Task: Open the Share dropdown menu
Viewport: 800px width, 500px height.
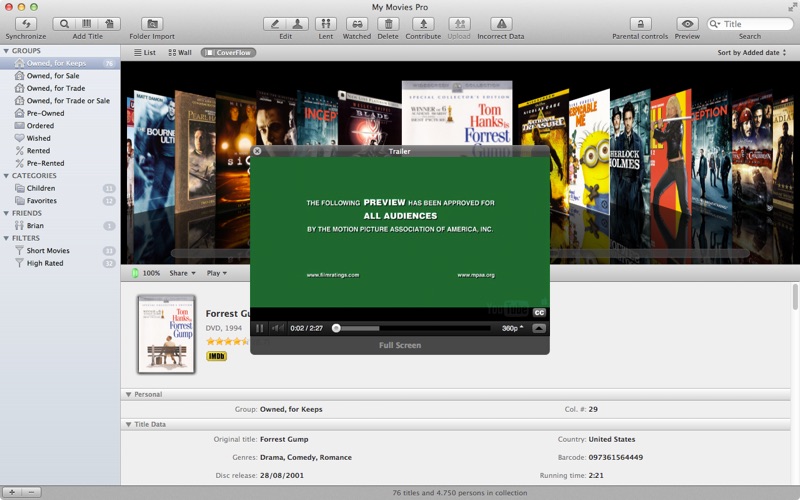Action: [183, 273]
